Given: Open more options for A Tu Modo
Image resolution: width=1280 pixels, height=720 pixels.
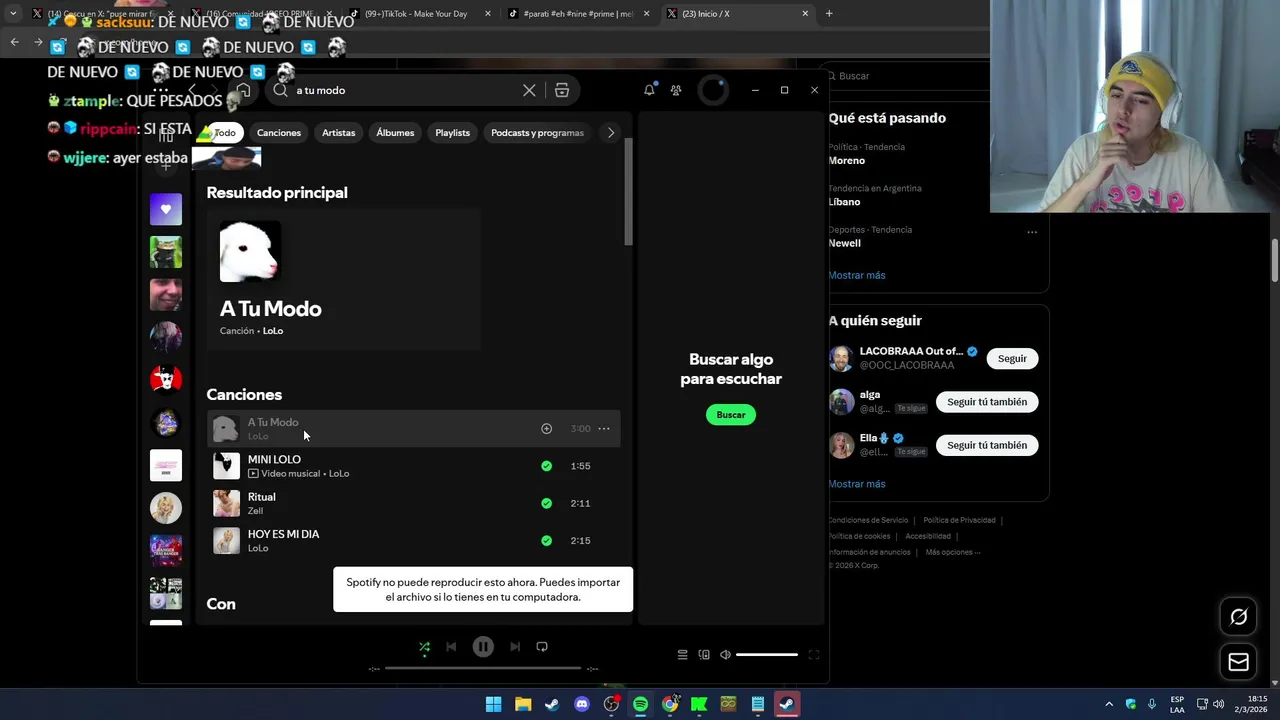Looking at the screenshot, I should [604, 429].
